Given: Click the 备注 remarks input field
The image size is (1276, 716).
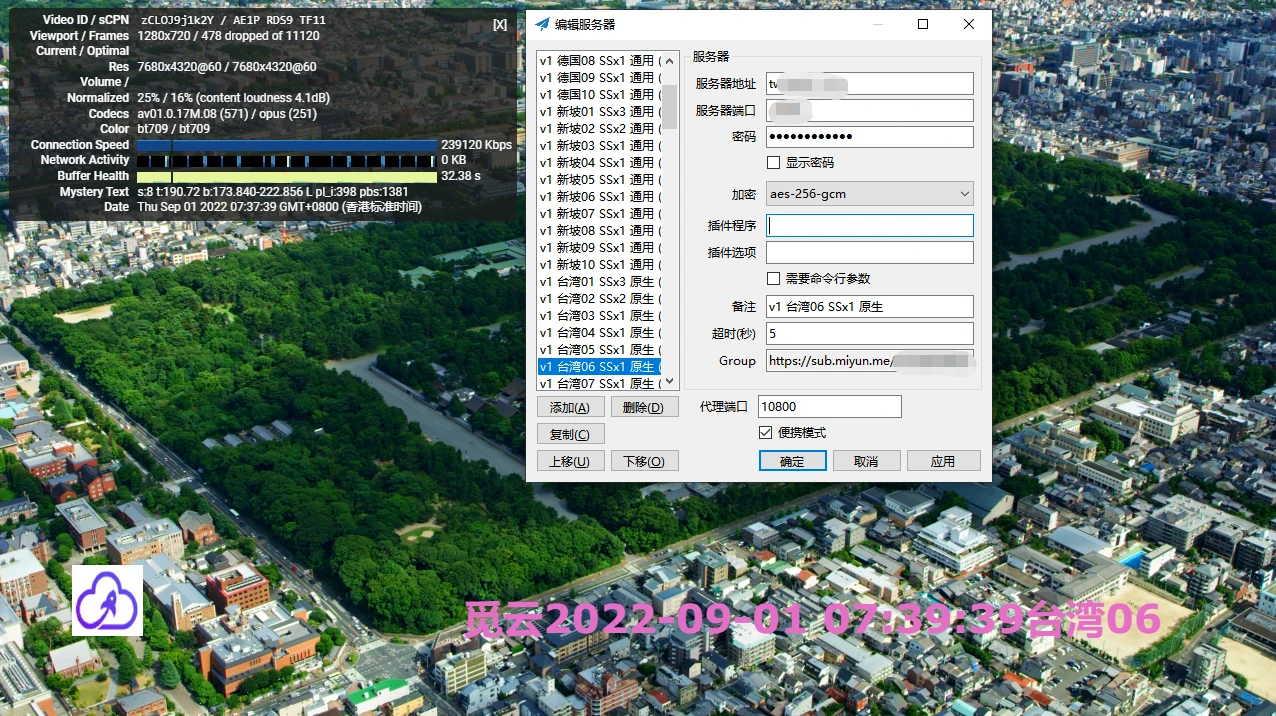Looking at the screenshot, I should pos(869,306).
